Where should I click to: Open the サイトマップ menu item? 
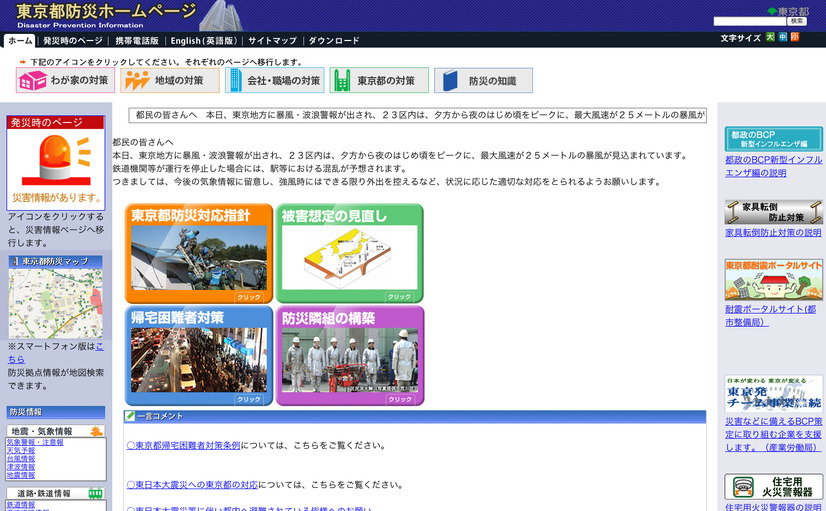pos(272,41)
